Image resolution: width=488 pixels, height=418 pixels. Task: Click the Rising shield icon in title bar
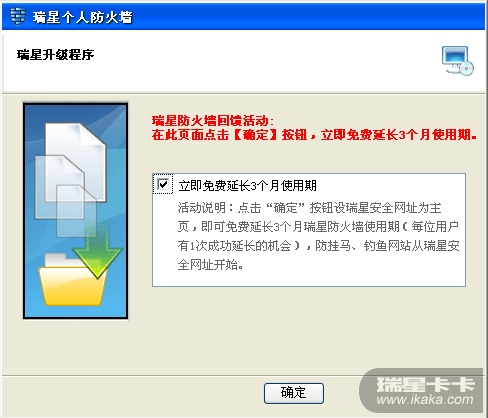[x=18, y=16]
